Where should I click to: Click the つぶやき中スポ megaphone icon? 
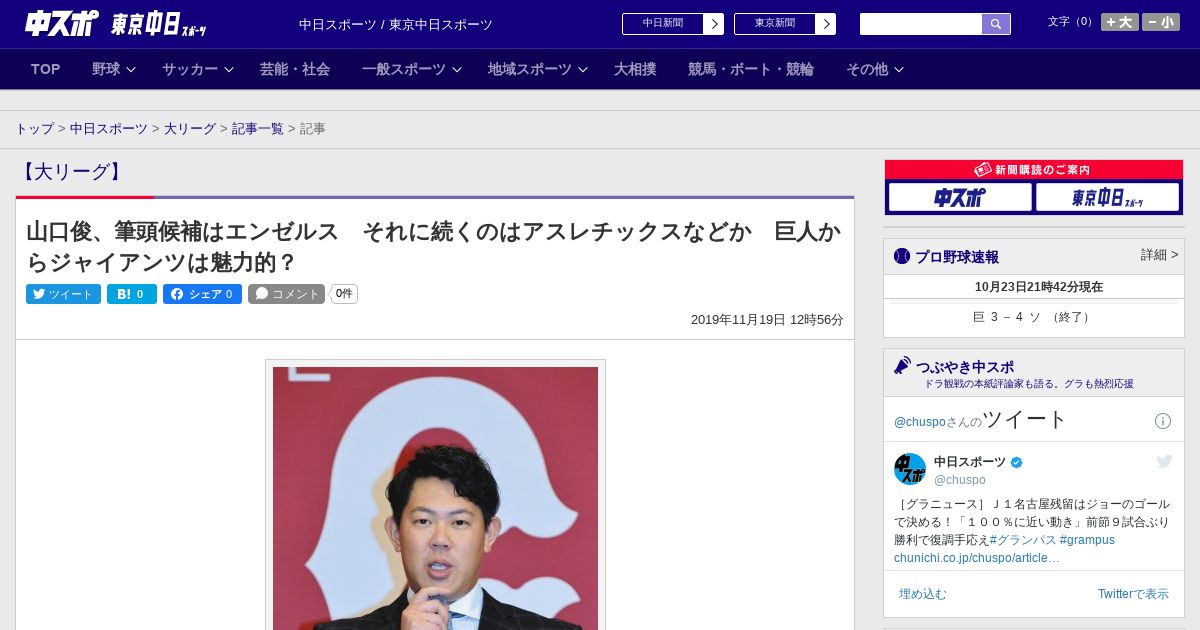(902, 366)
